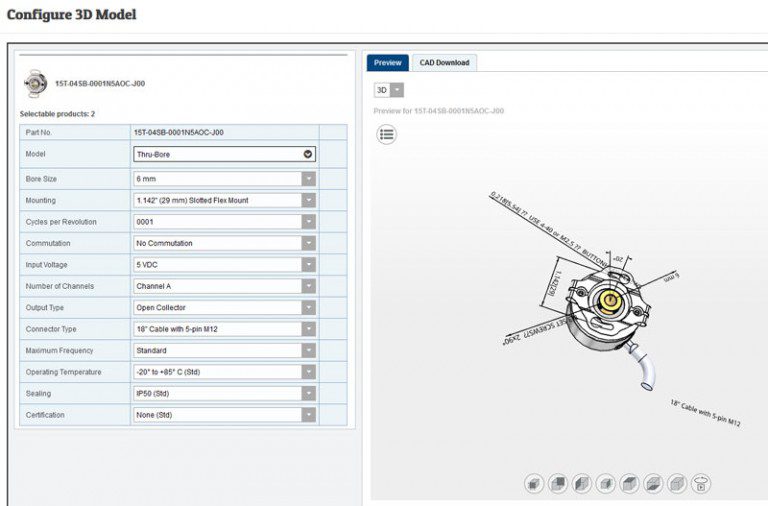
Task: Start the rotate animation play icon
Action: click(701, 484)
